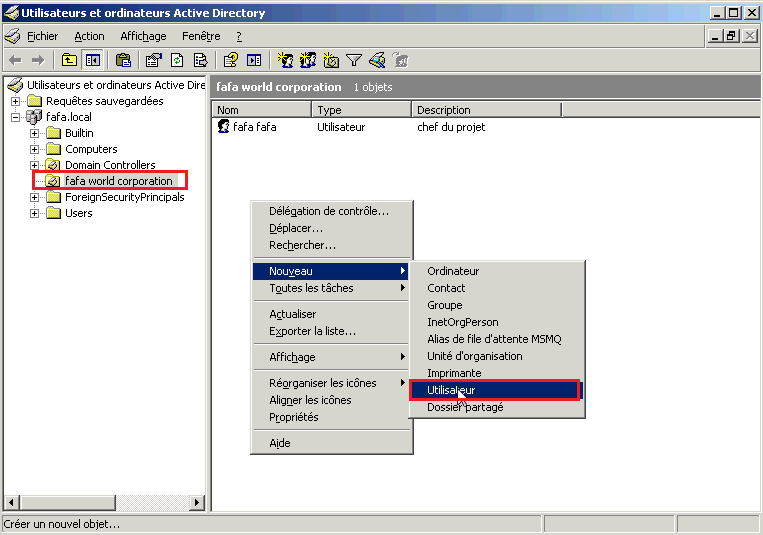Open the ? help menu
Image resolution: width=763 pixels, height=535 pixels.
tap(239, 36)
